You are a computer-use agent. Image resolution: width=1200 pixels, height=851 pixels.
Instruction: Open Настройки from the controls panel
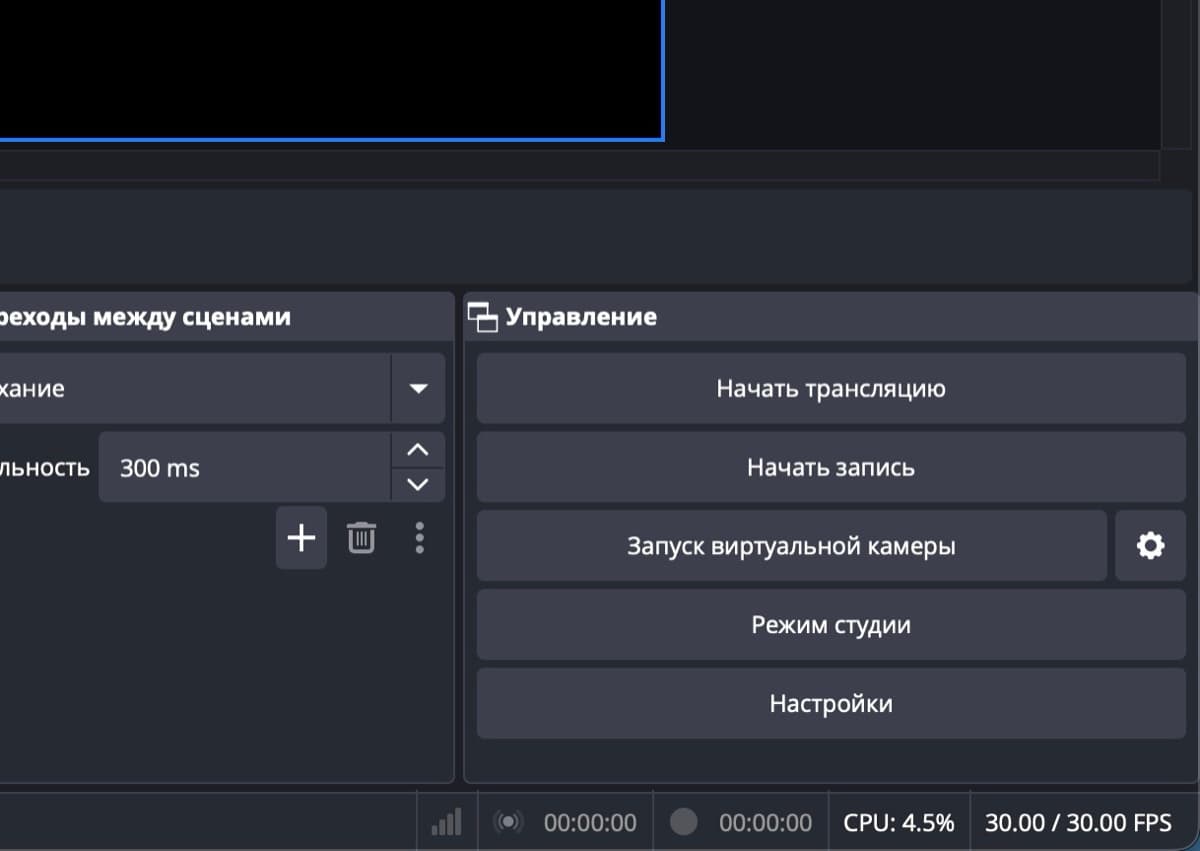(830, 704)
